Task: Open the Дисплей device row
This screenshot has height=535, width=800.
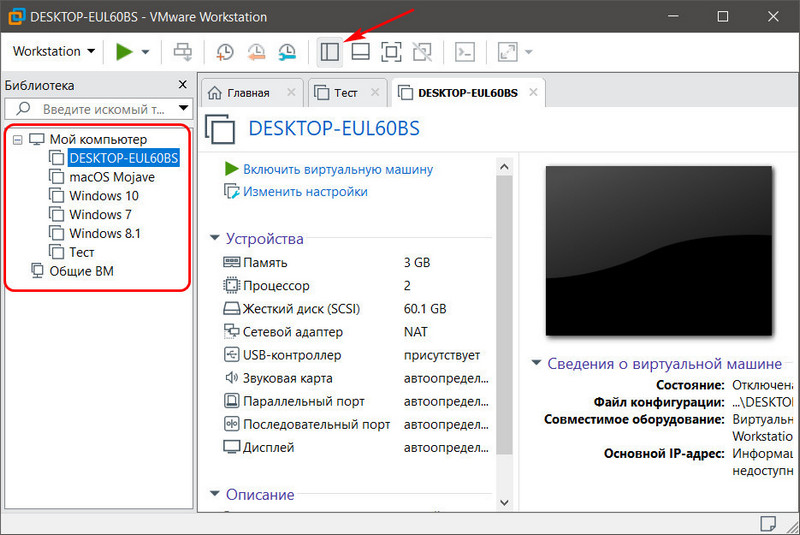Action: coord(356,448)
